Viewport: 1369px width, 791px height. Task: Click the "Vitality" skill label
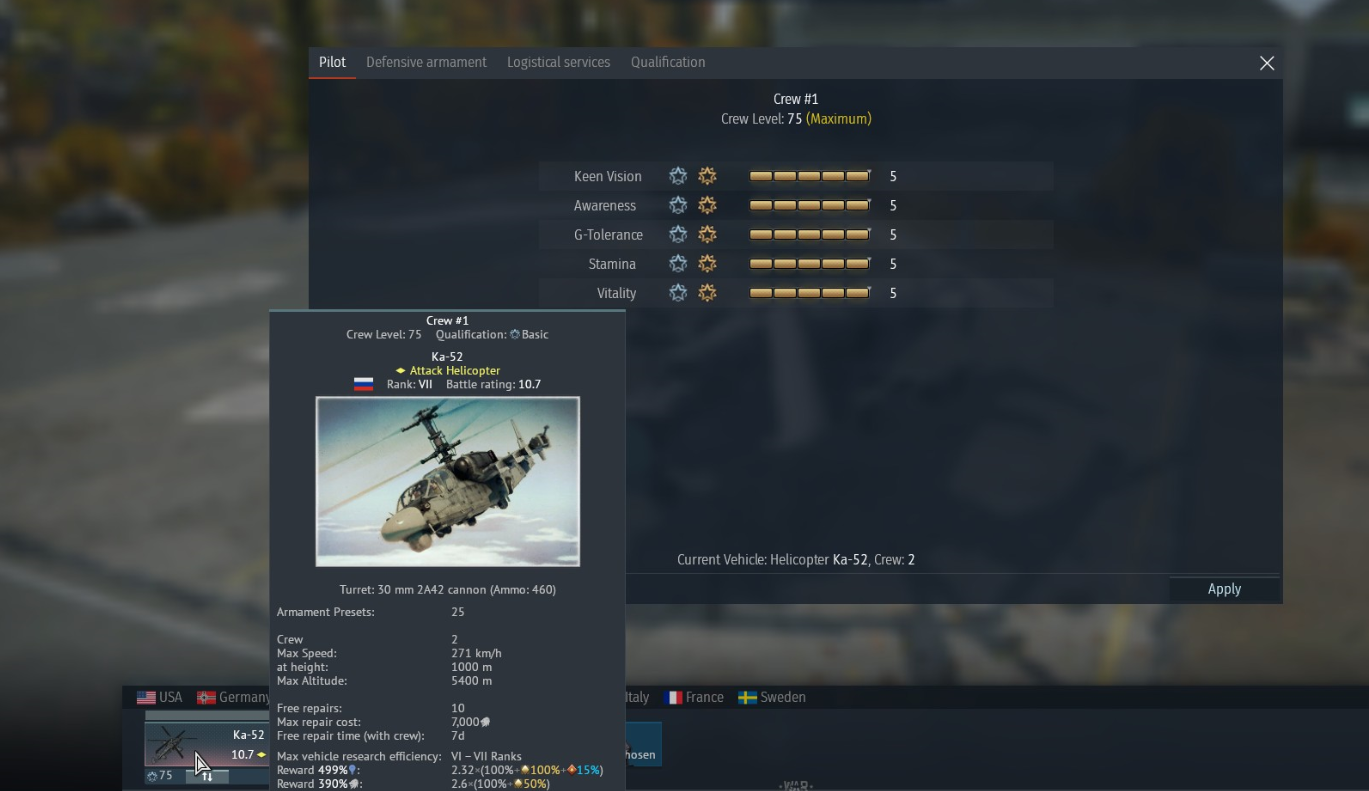click(617, 293)
